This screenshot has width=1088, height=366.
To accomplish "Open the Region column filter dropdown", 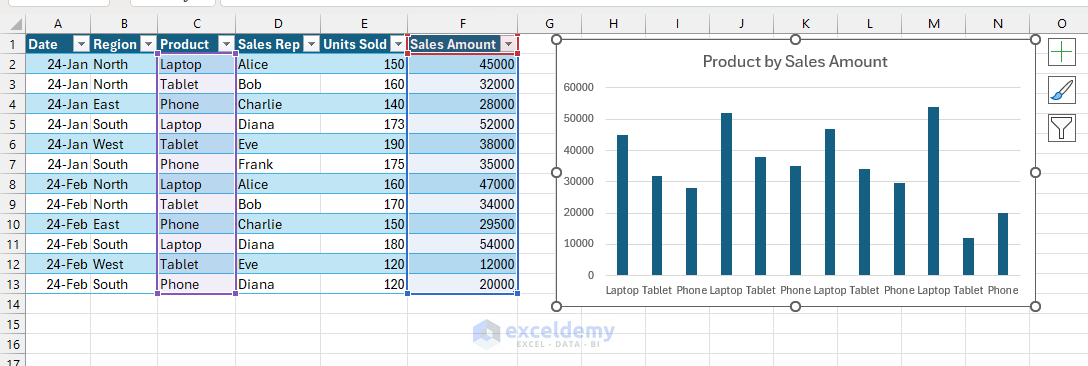I will pos(148,44).
